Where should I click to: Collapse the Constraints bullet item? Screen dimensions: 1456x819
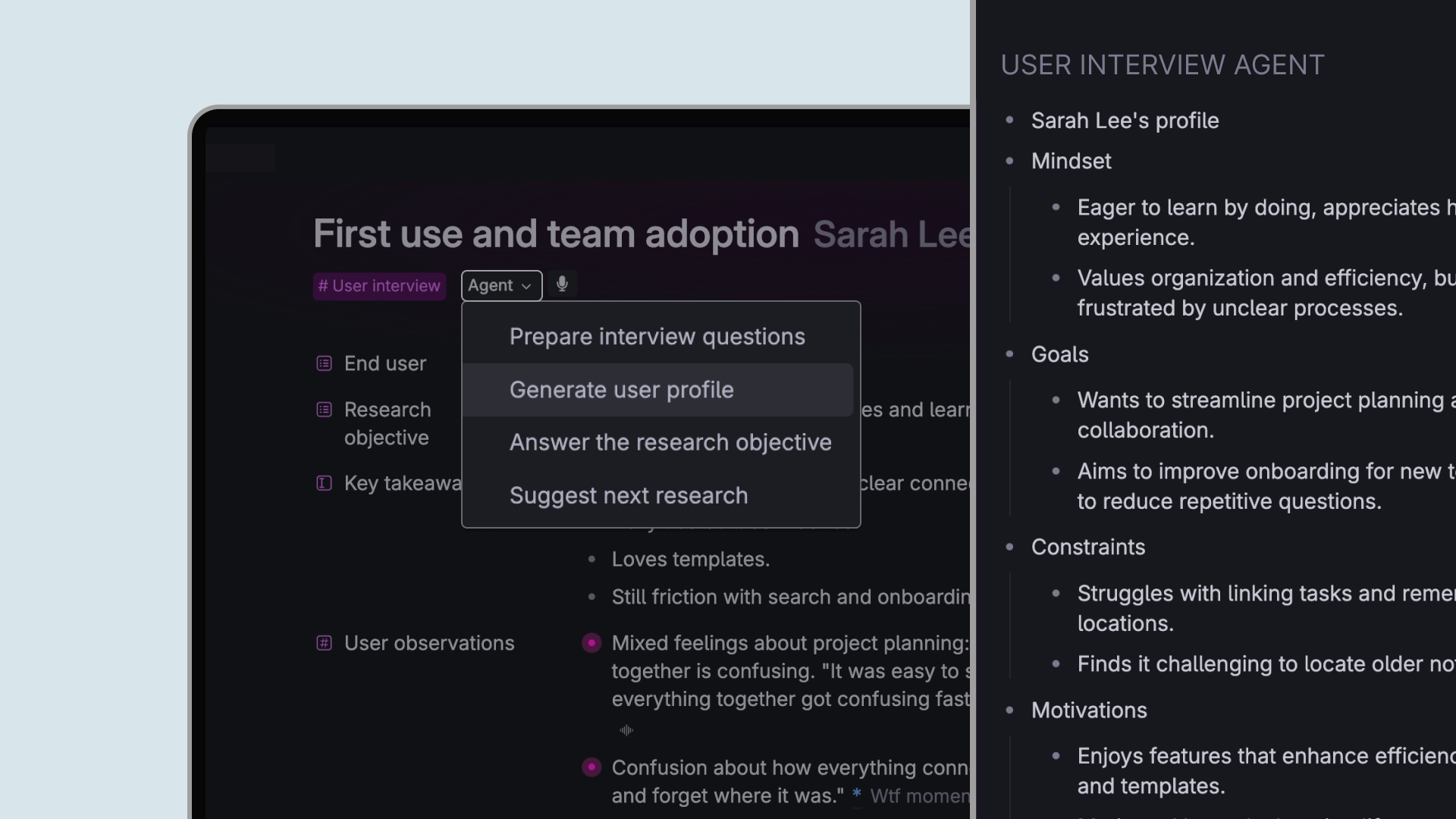(1009, 547)
